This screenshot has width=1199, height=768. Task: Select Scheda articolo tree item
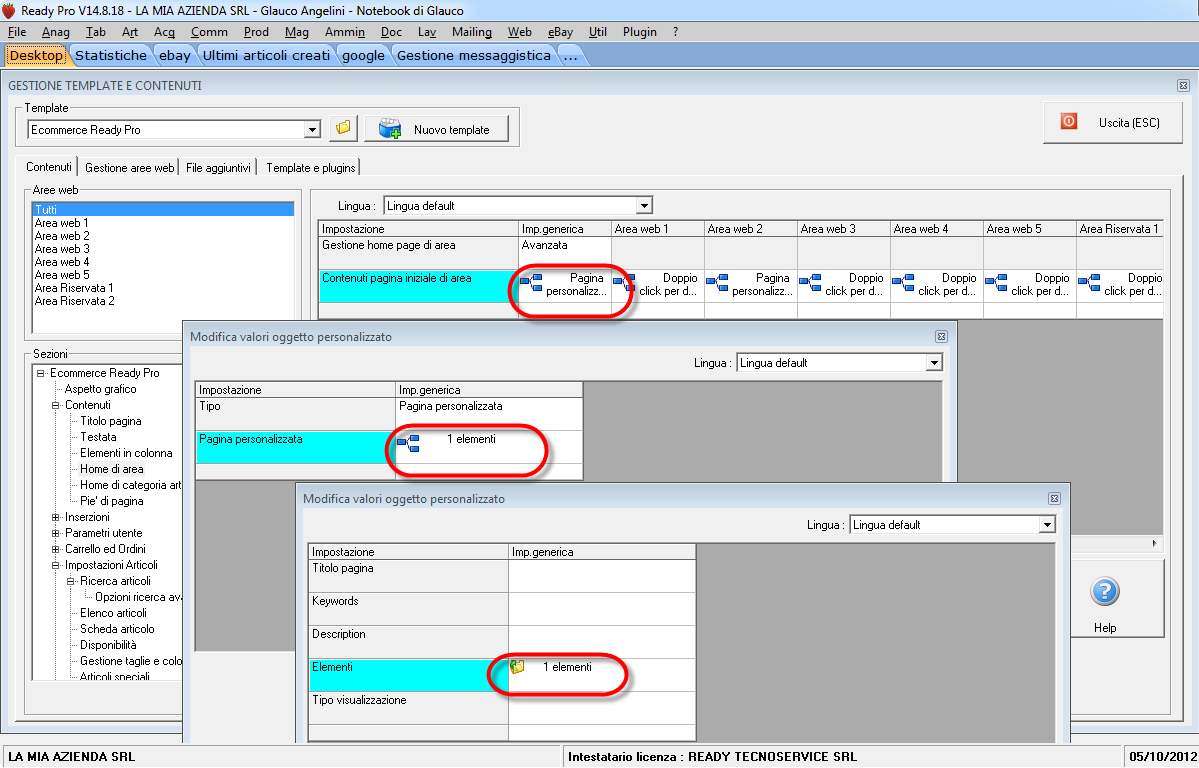tap(117, 629)
